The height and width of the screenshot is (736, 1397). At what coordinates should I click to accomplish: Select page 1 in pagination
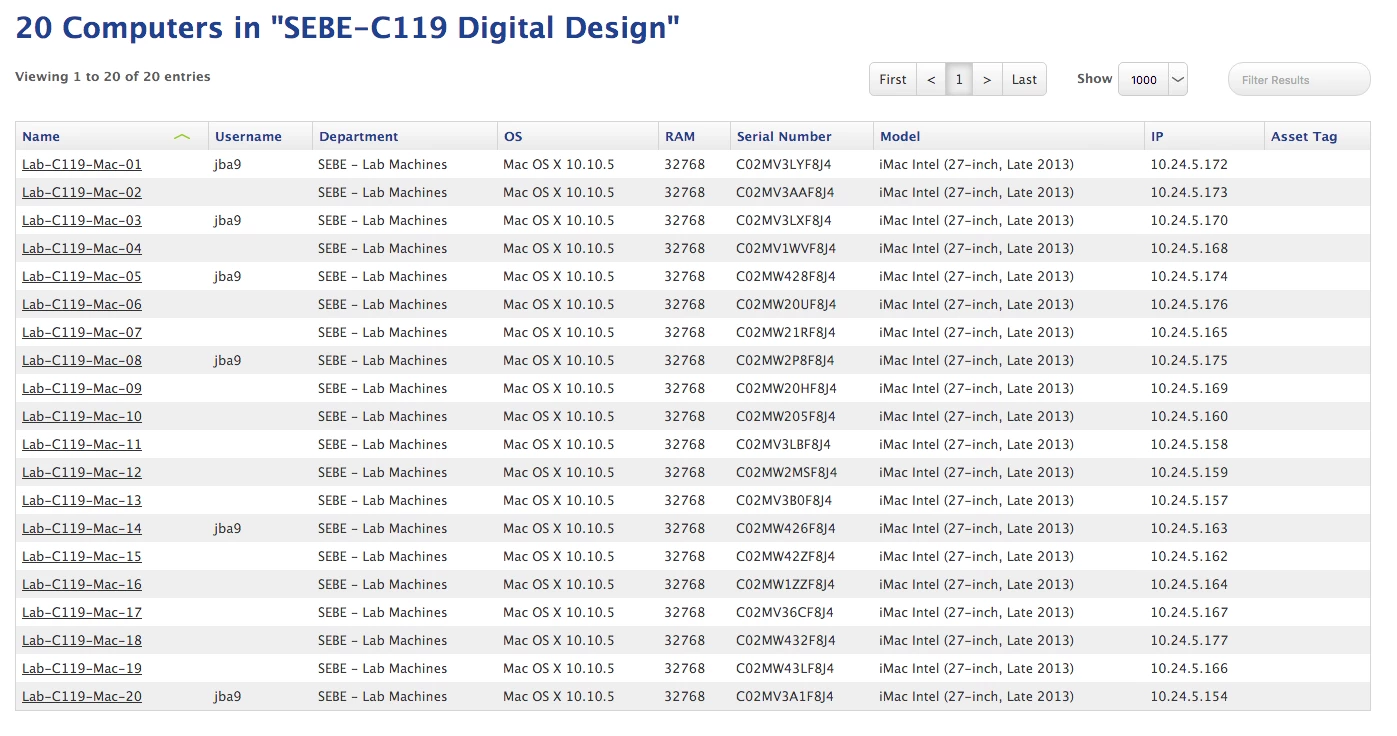(959, 80)
